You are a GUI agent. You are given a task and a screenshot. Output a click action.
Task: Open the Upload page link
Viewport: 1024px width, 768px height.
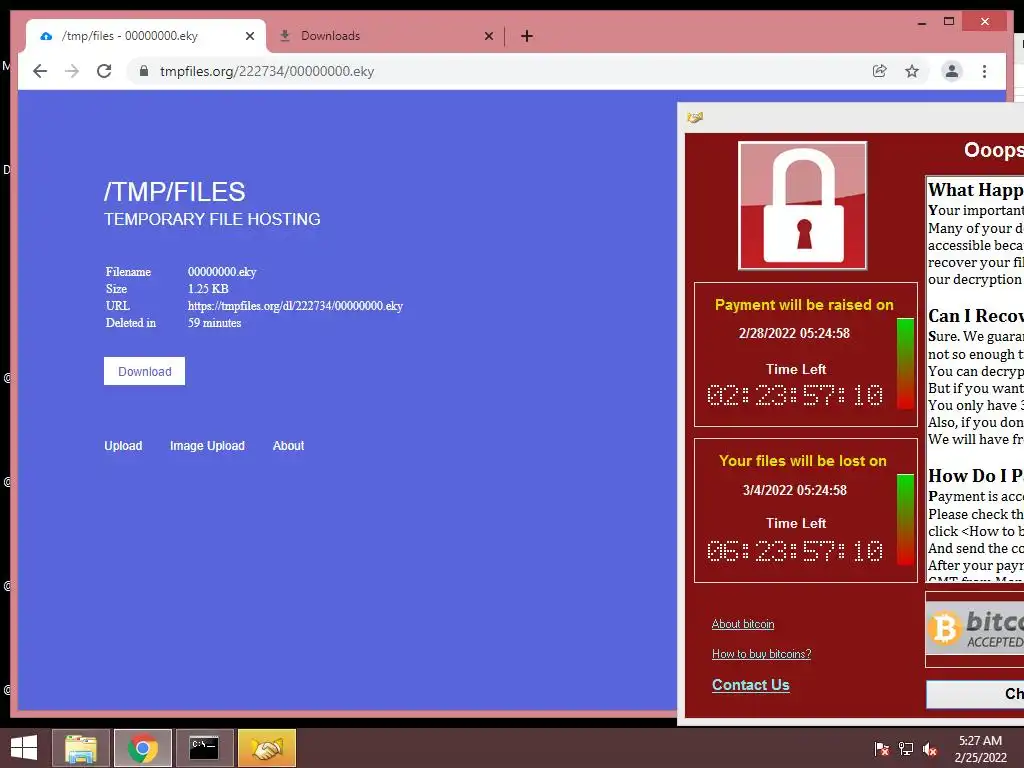[x=123, y=445]
